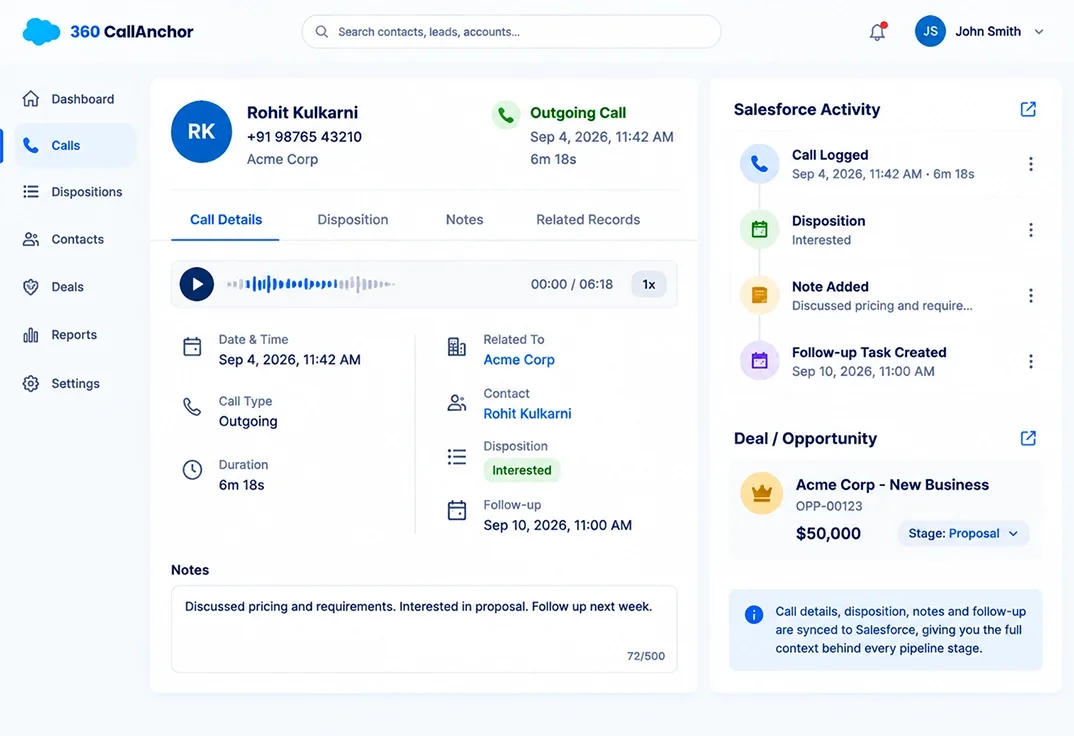Screen dimensions: 1074x736
Task: Click the Call Type phone icon
Action: pyautogui.click(x=192, y=407)
